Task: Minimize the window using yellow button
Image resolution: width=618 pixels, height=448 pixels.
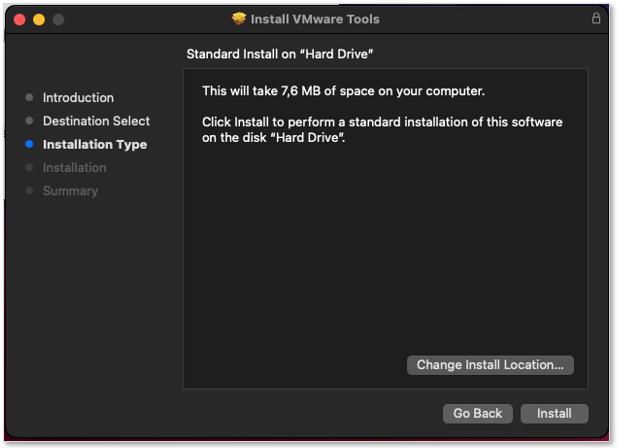Action: pyautogui.click(x=39, y=19)
